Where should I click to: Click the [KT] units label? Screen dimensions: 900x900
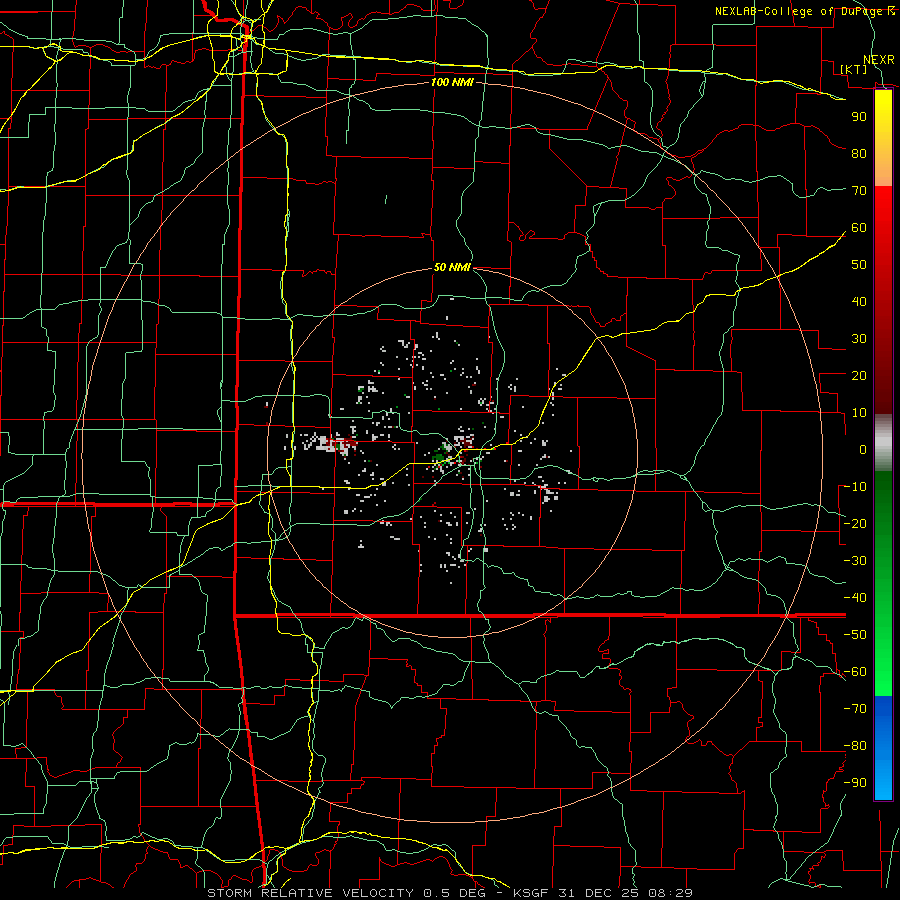coord(854,69)
